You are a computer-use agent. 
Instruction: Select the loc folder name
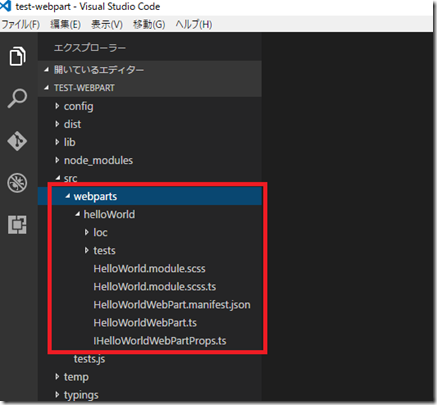(x=100, y=232)
